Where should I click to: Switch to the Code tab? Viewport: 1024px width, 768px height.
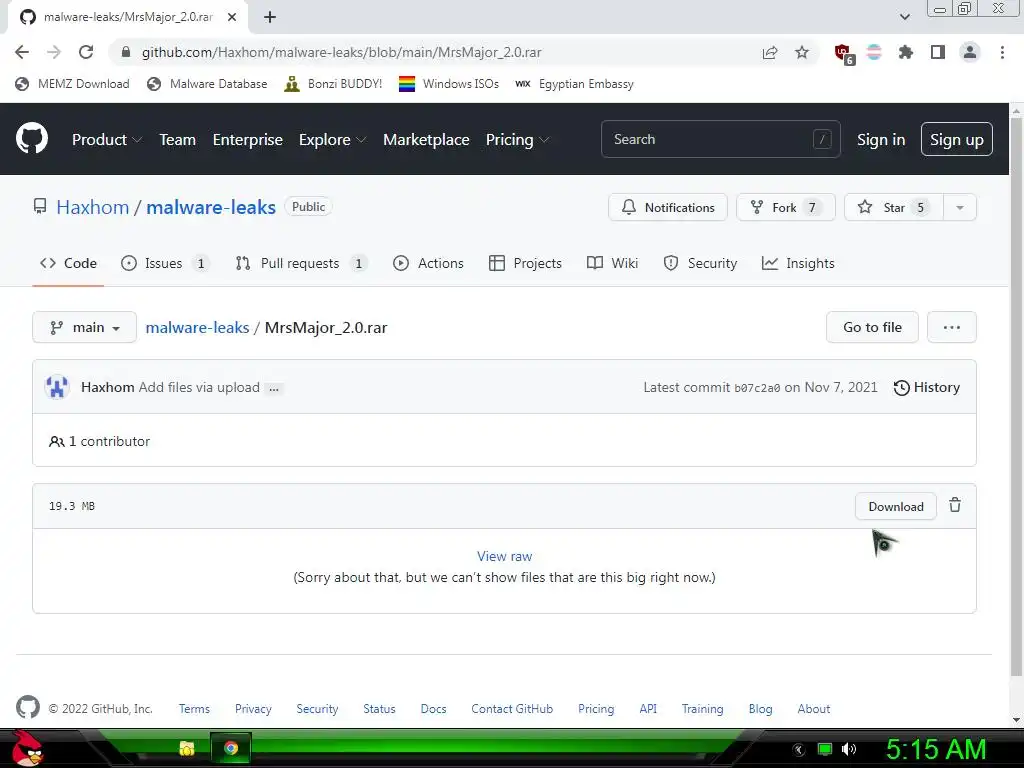click(x=68, y=263)
